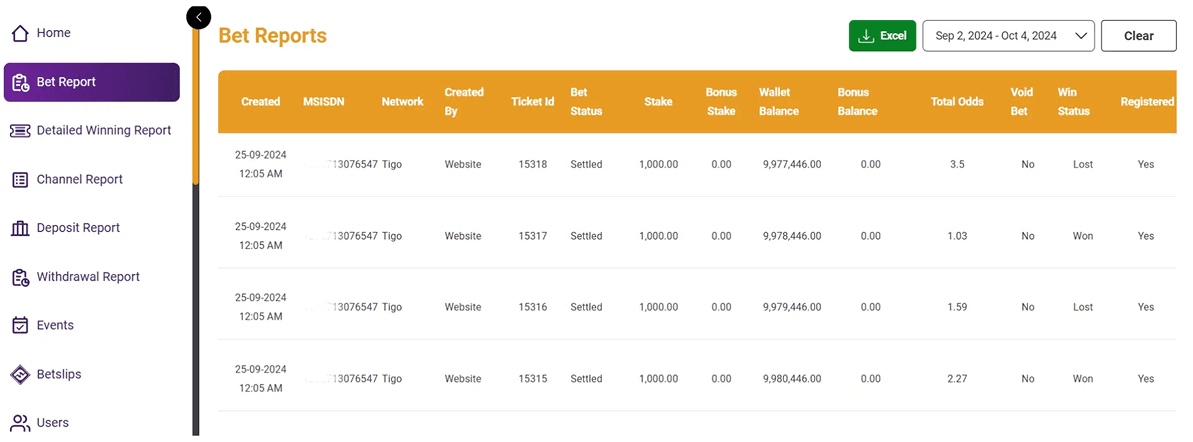Click Settled status on ticket 15318 row
The height and width of the screenshot is (442, 1193).
click(586, 164)
